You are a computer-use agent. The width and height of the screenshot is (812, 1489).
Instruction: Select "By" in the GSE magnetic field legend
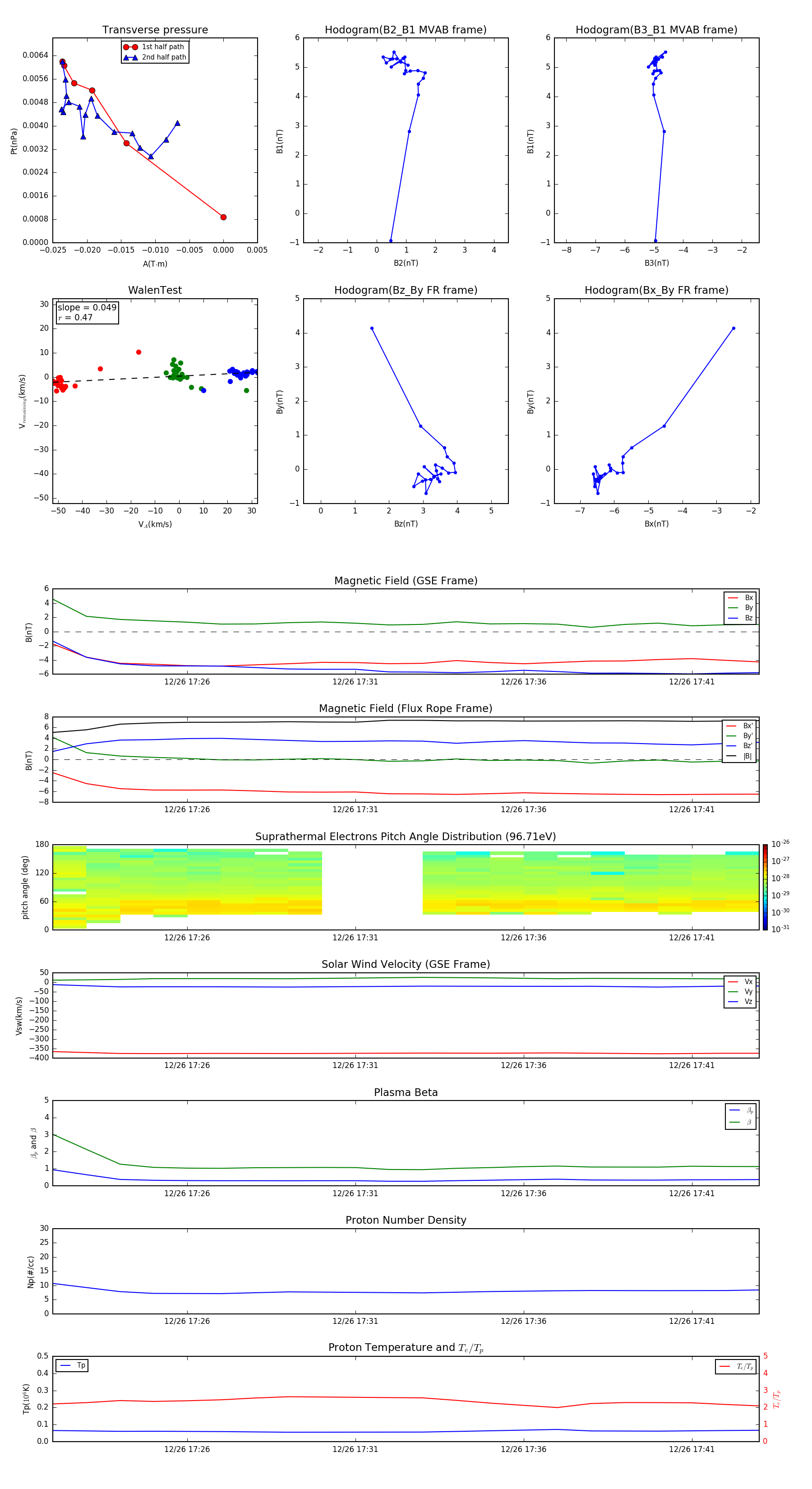[741, 607]
